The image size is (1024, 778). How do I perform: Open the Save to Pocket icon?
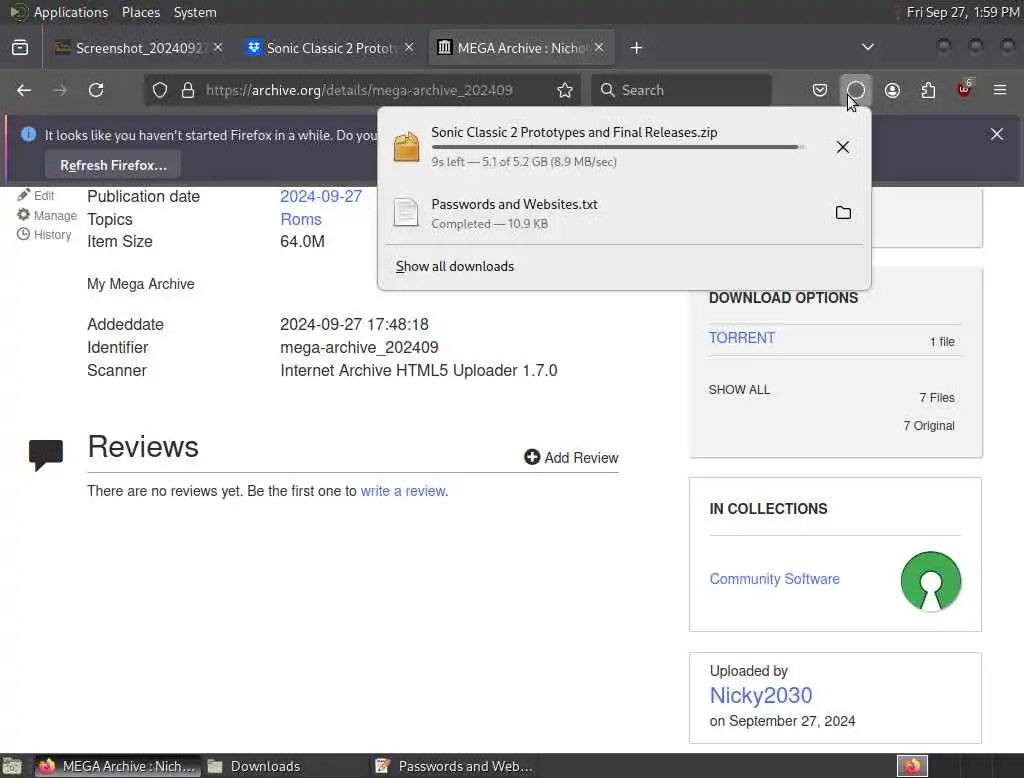click(x=820, y=90)
